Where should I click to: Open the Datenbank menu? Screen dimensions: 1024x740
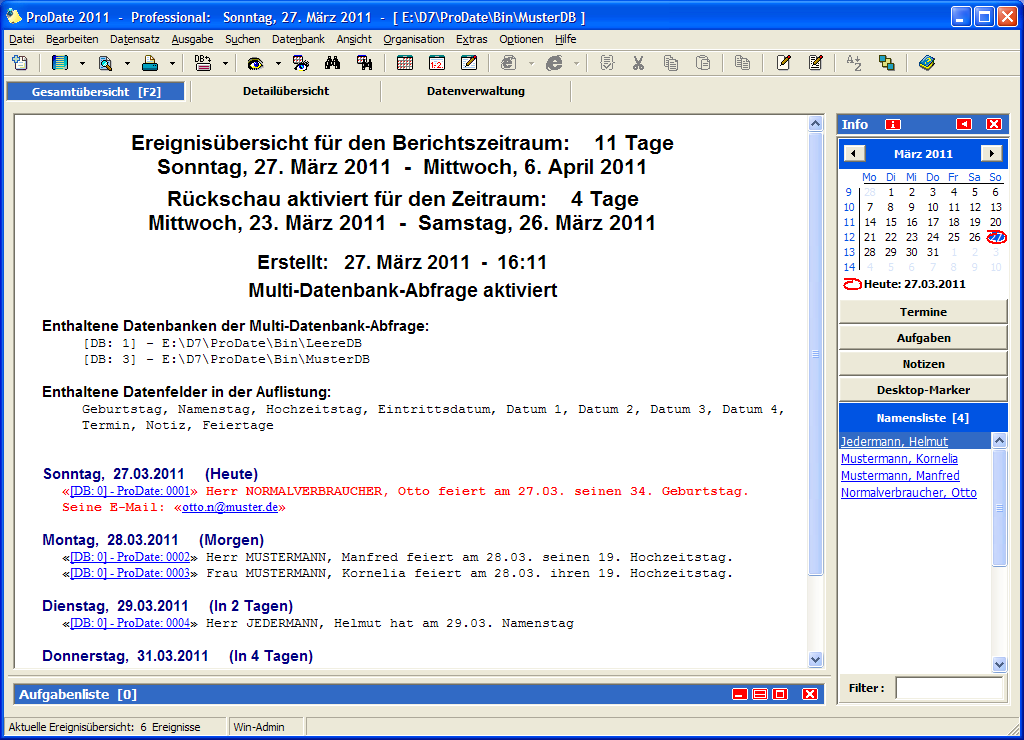coord(298,39)
